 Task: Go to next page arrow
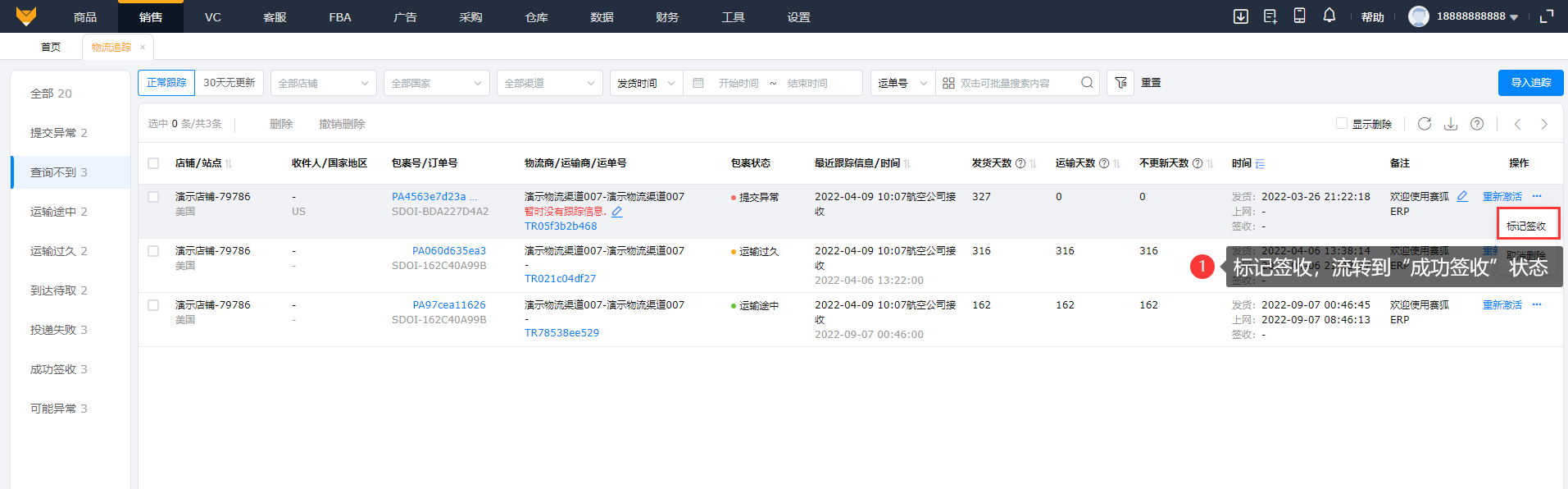tap(1544, 124)
